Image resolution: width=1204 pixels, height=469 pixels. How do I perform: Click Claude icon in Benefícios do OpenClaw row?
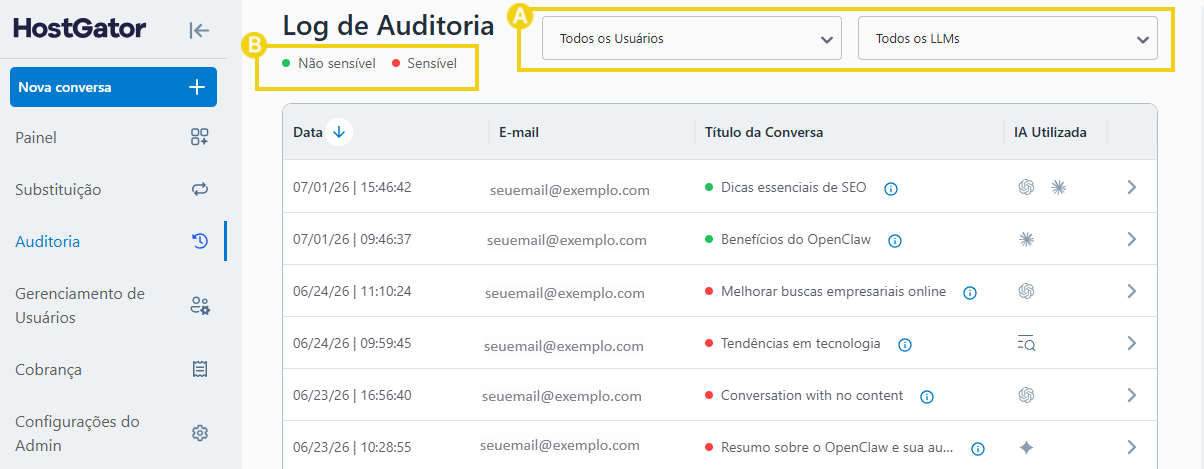1025,239
